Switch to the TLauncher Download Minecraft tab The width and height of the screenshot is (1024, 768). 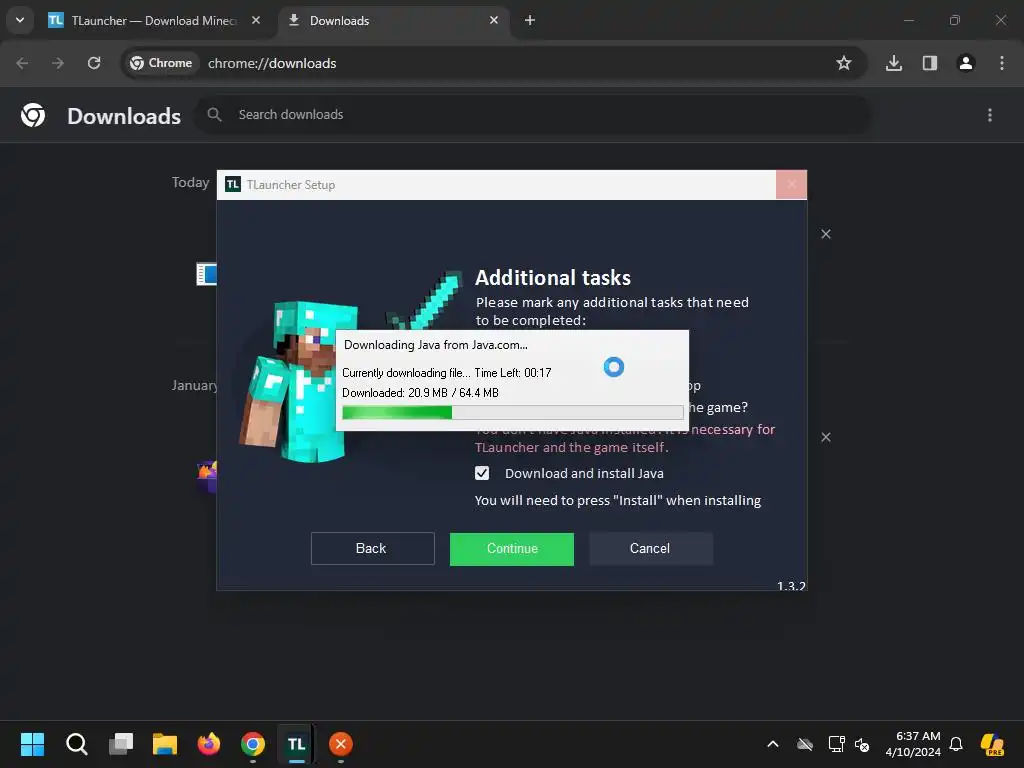153,21
